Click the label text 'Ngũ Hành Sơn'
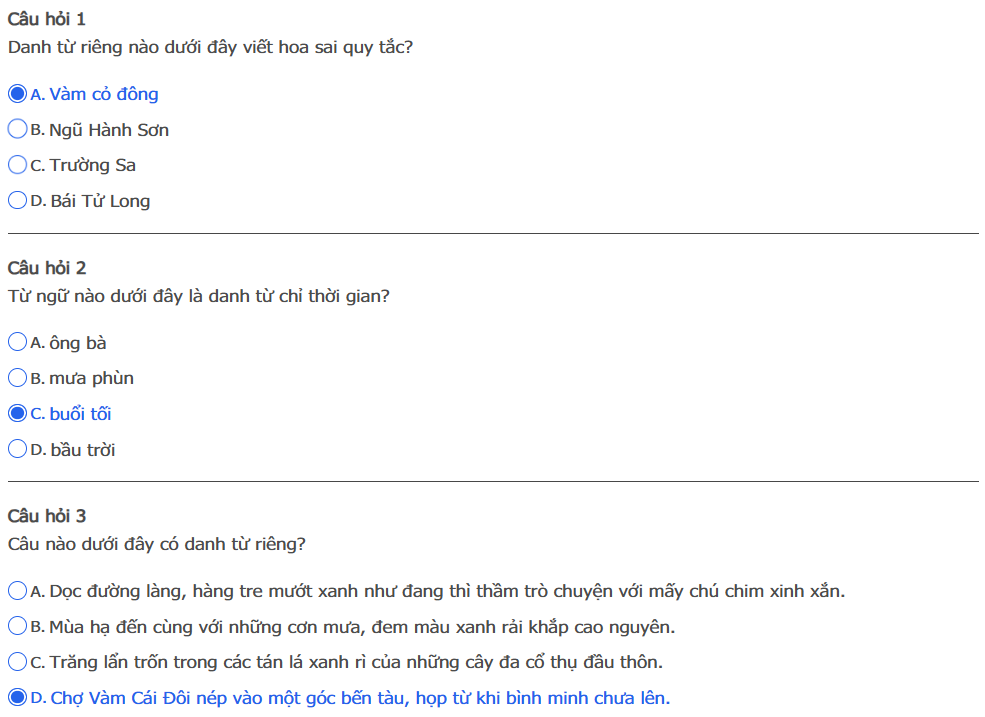The width and height of the screenshot is (985, 717). click(109, 130)
